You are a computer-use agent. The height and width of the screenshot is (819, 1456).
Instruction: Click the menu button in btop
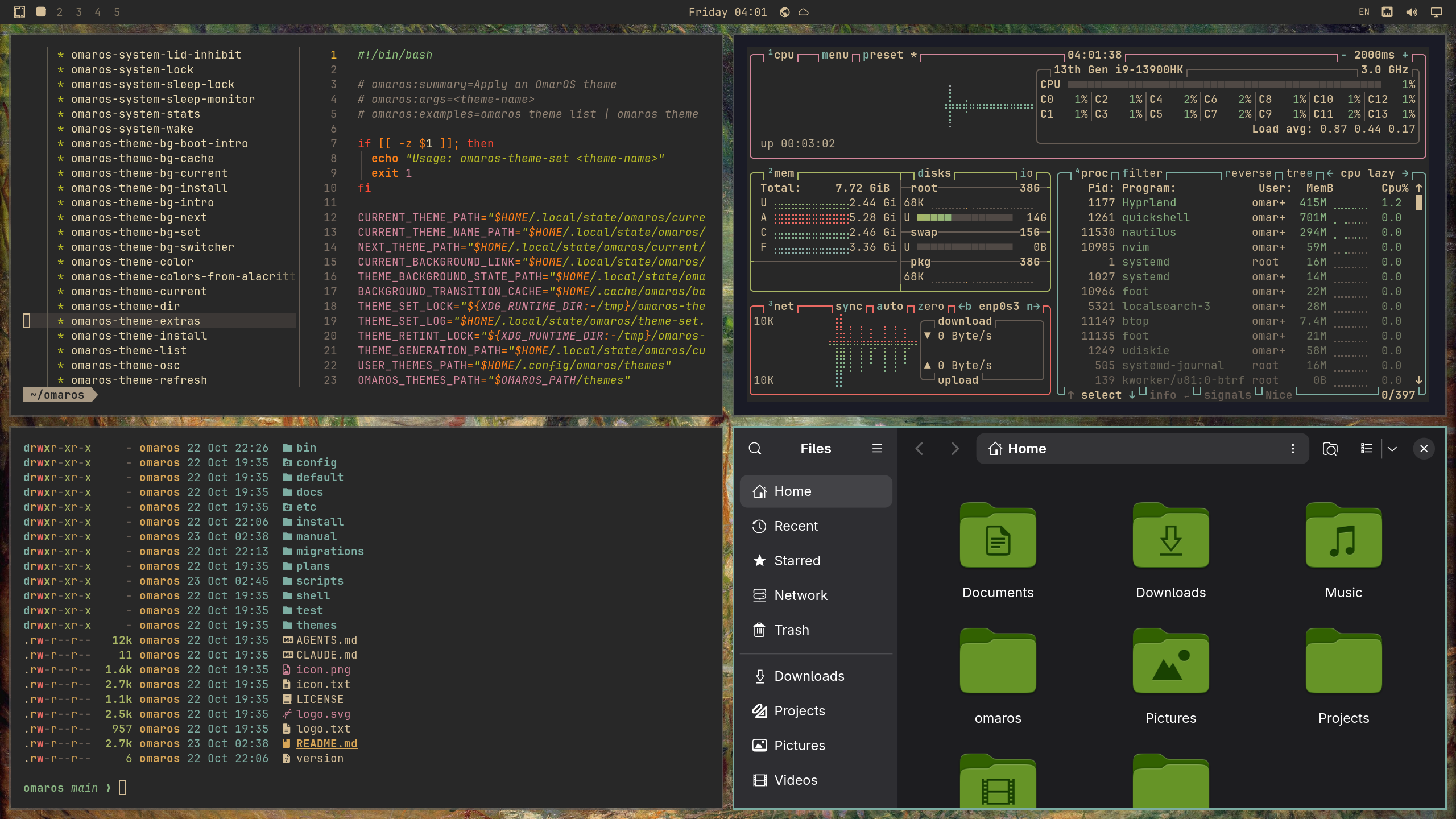pyautogui.click(x=835, y=55)
